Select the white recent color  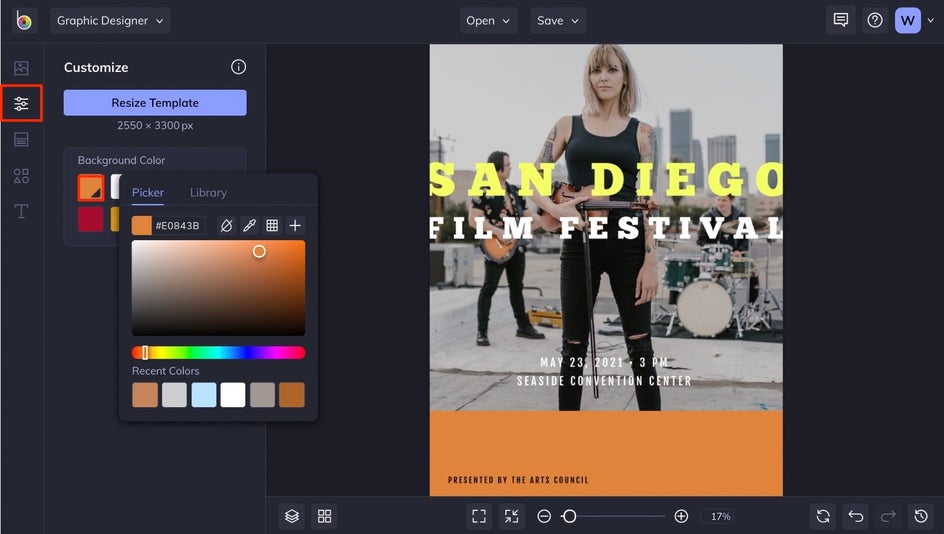tap(233, 395)
